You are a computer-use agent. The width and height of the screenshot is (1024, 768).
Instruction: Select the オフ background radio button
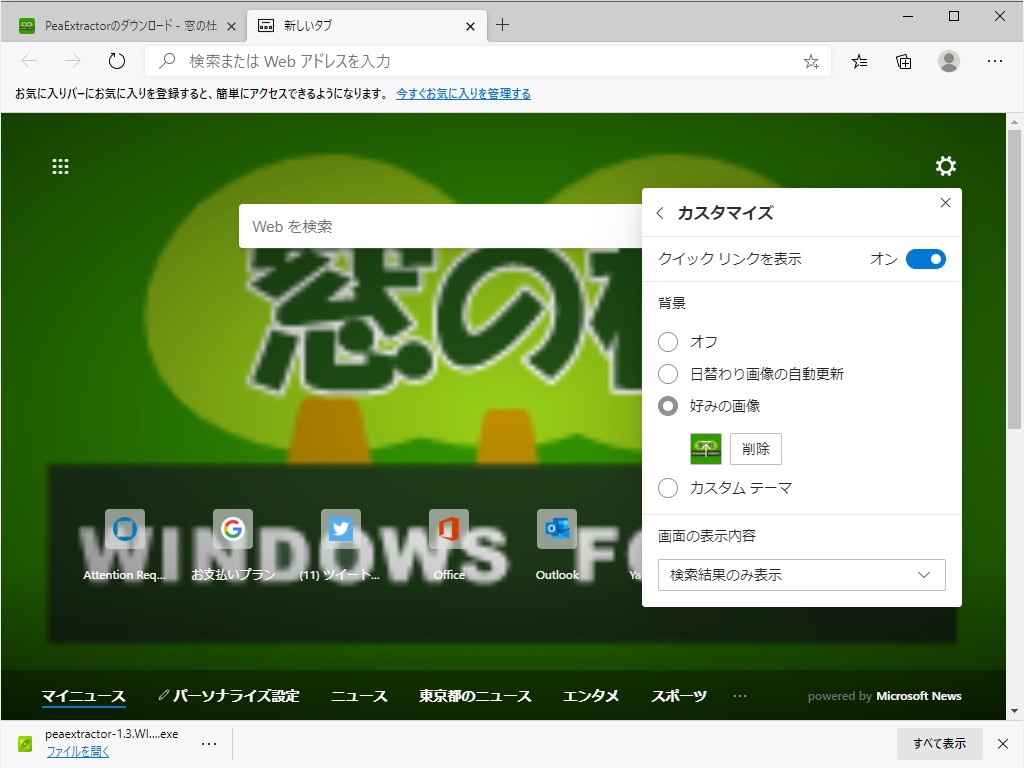[667, 342]
